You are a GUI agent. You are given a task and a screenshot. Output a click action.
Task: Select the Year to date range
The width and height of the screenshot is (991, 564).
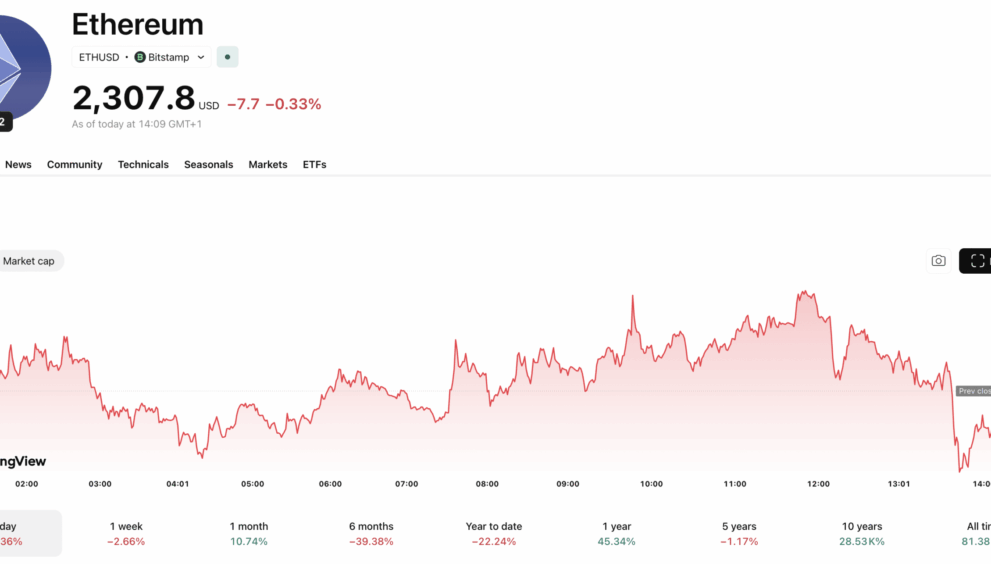pos(494,533)
